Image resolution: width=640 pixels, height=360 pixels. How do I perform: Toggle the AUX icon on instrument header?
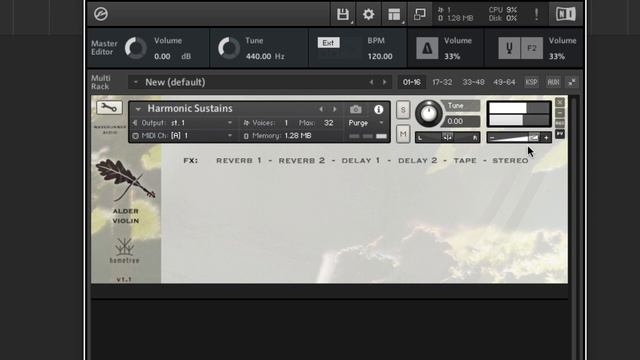pos(560,123)
